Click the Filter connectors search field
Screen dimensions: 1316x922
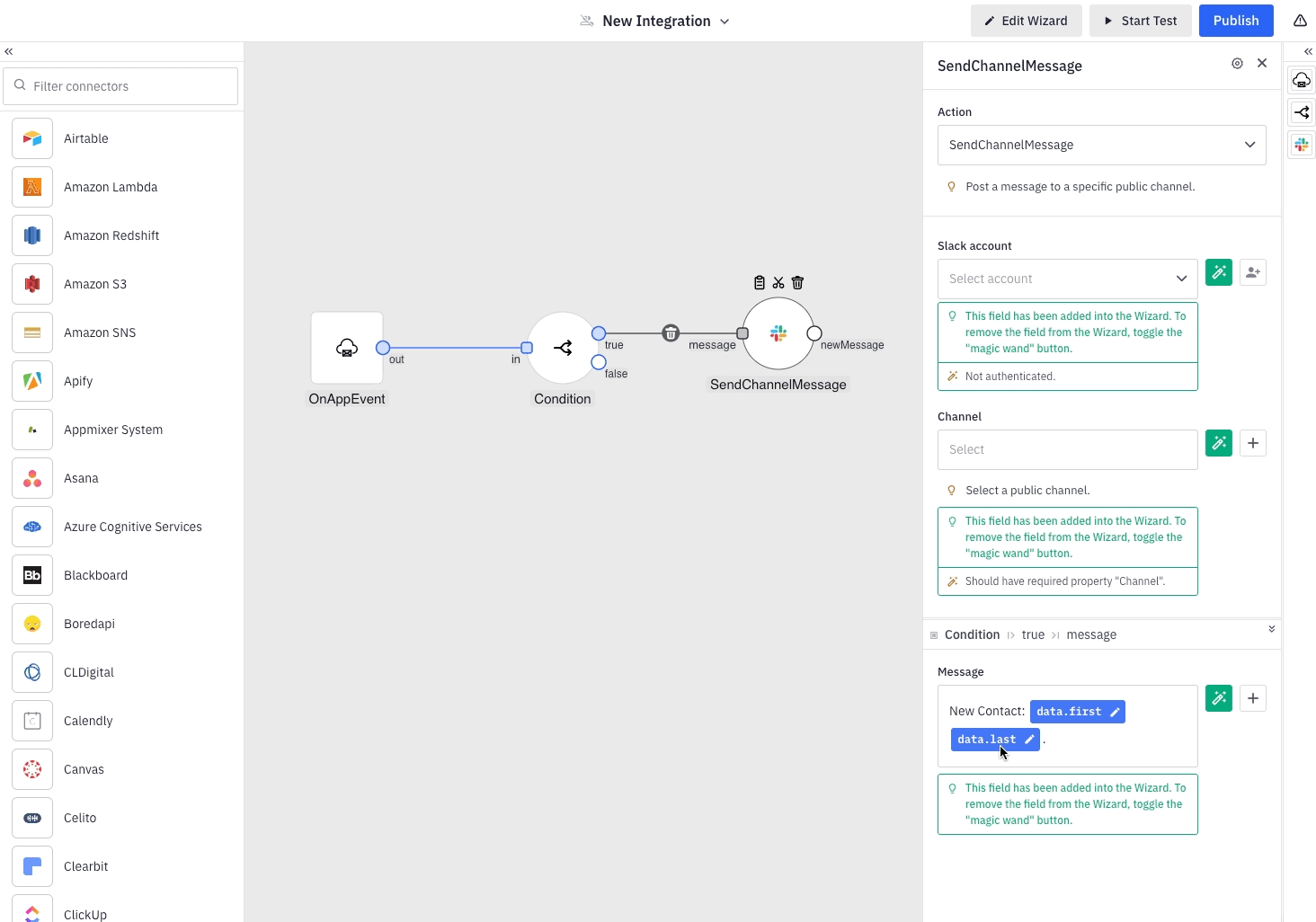click(120, 86)
